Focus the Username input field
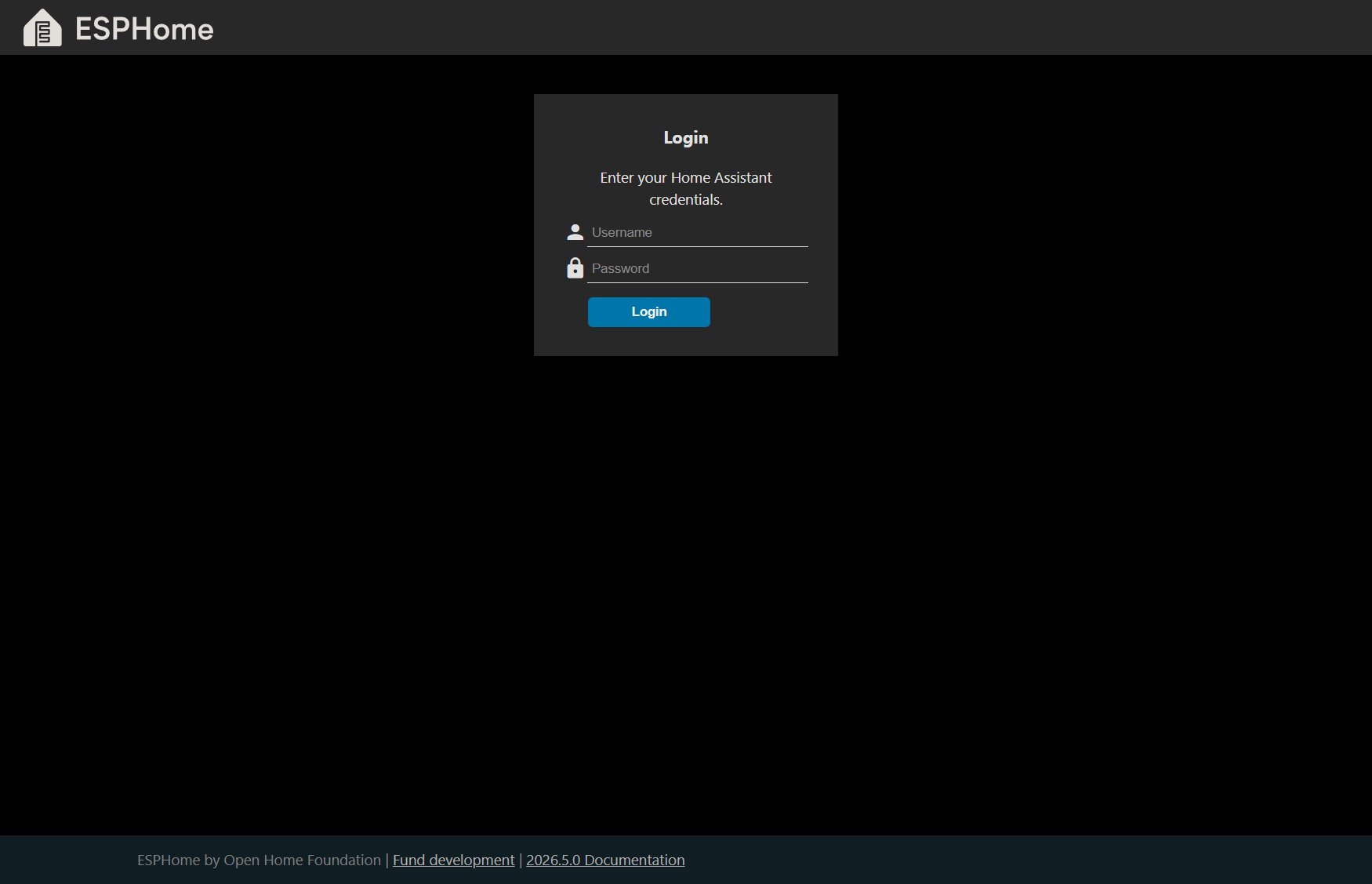This screenshot has width=1372, height=884. [x=698, y=233]
